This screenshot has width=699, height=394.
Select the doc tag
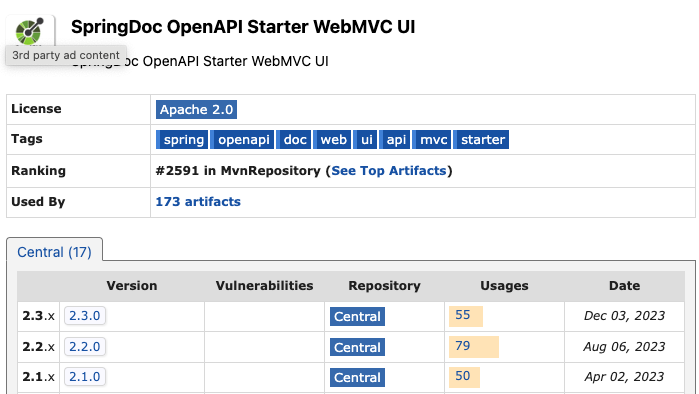(x=293, y=140)
